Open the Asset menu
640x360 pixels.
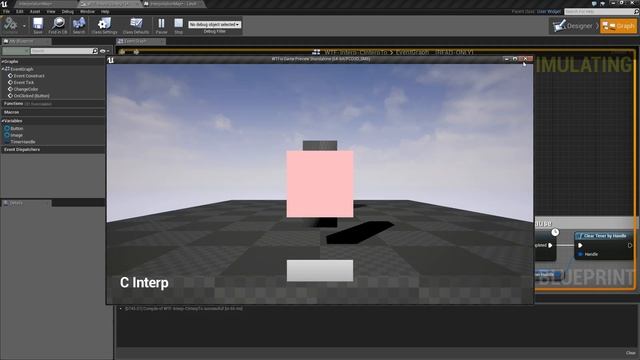tap(35, 11)
